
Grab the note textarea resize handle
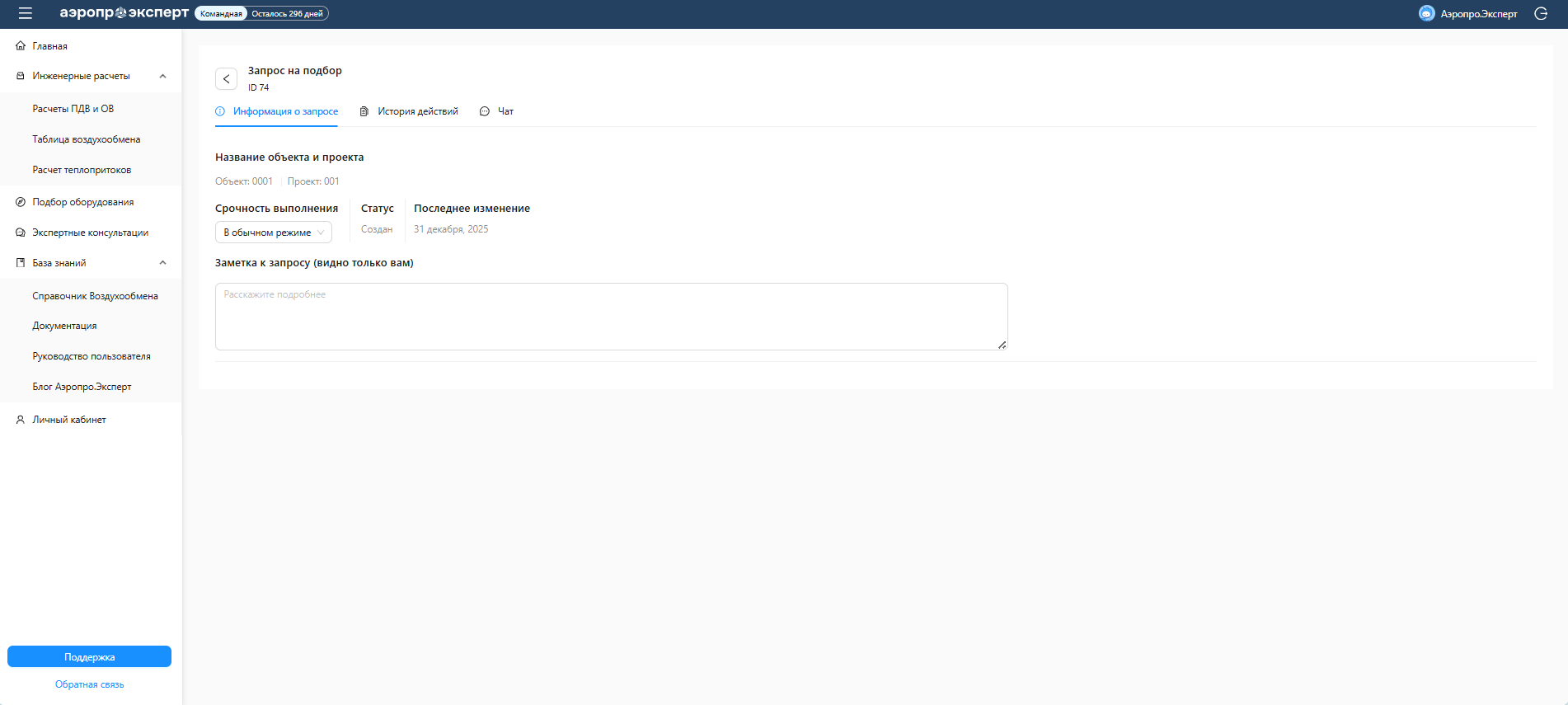1002,345
